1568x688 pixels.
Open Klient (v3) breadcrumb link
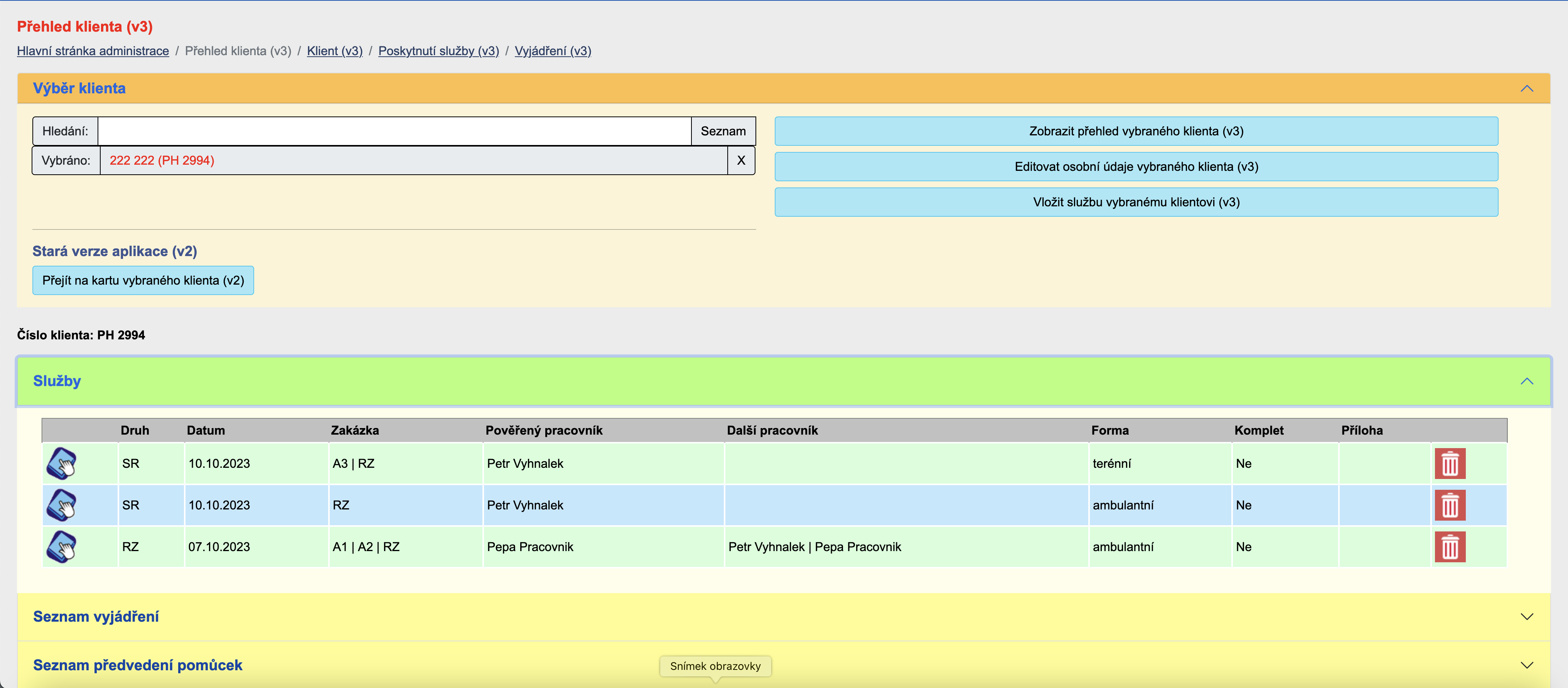coord(334,51)
